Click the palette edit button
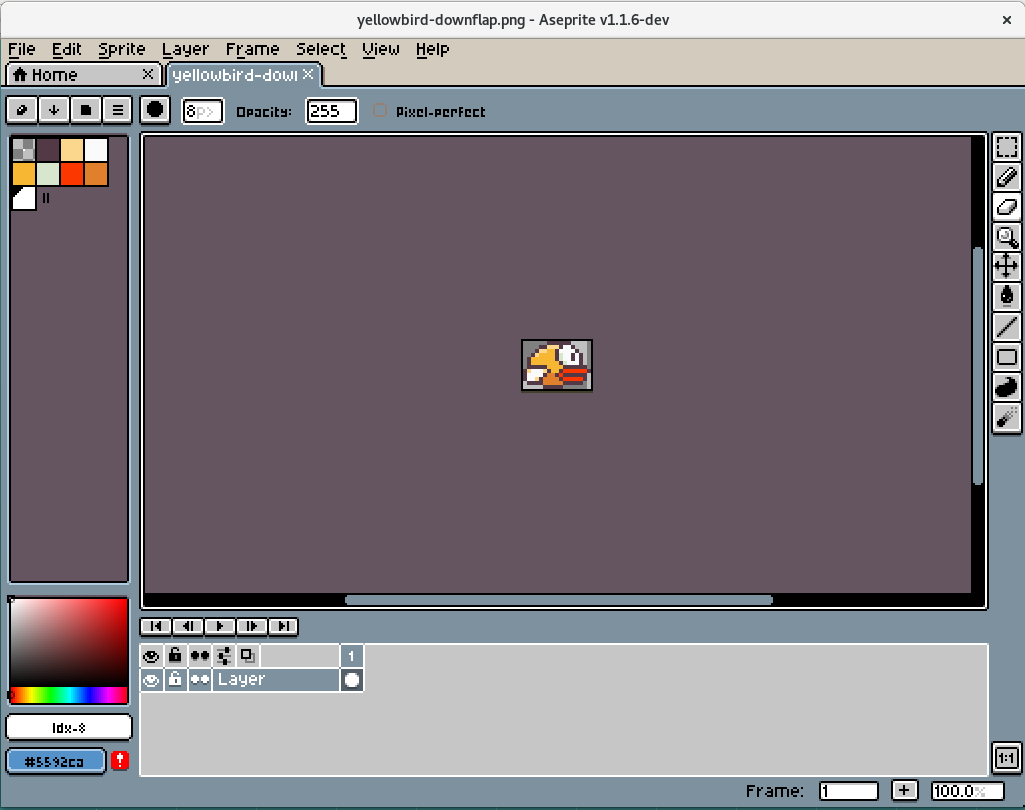This screenshot has height=810, width=1025. 22,110
